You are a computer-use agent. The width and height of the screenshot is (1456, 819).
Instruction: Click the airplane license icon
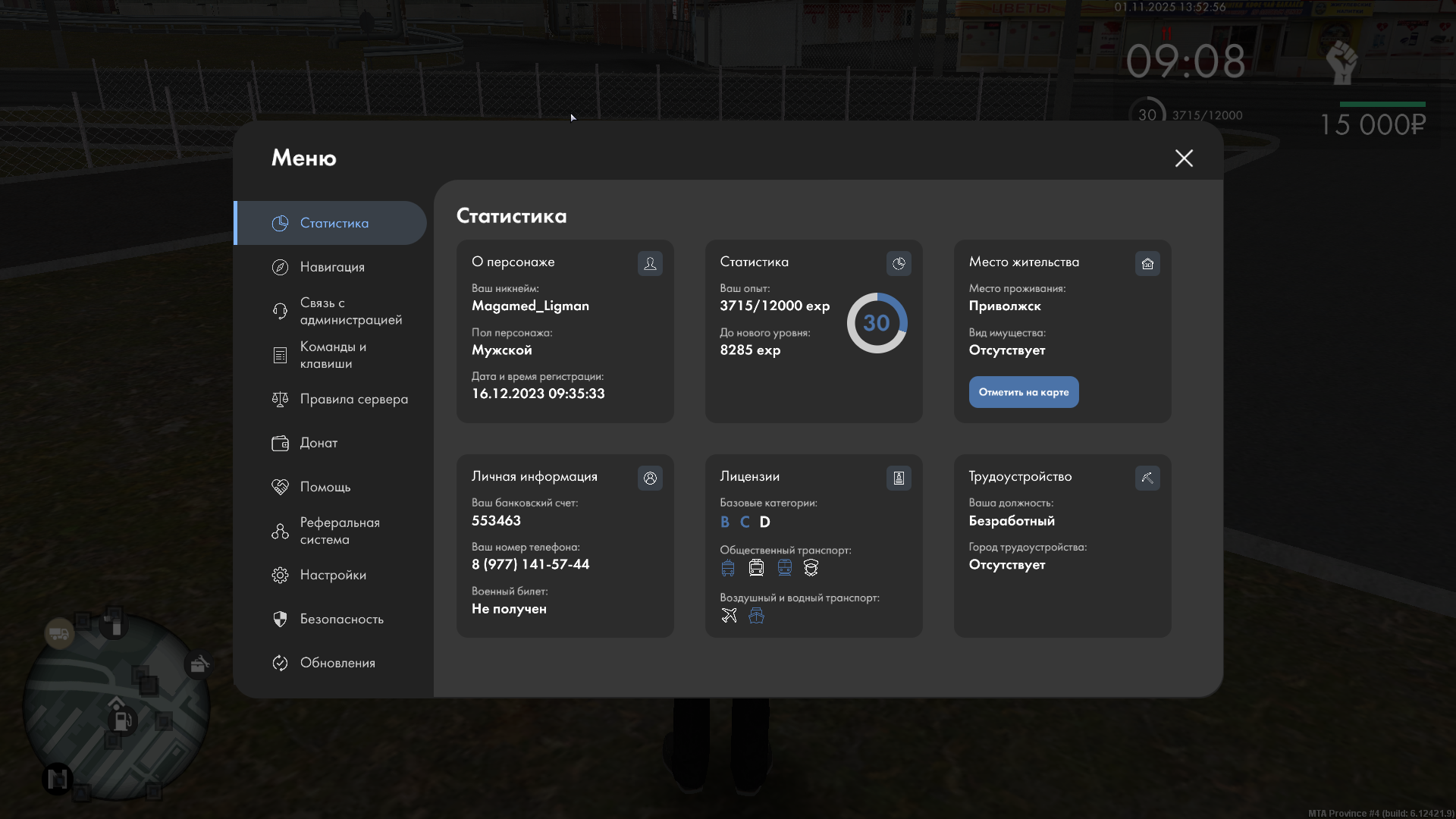(x=729, y=615)
